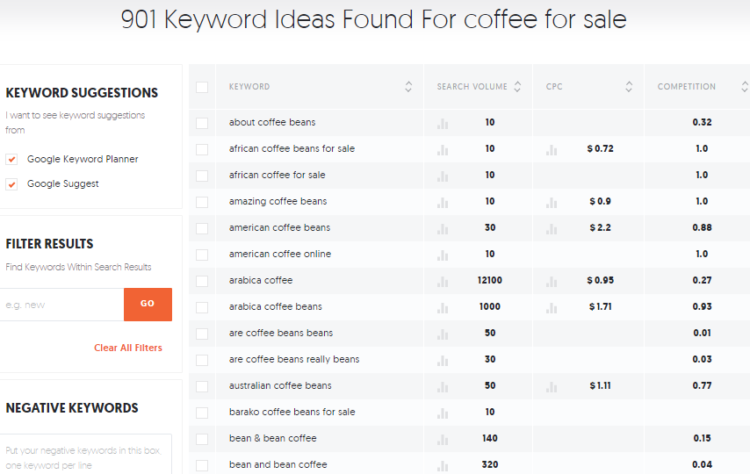Click search volume chart icon for arabica coffee
Screen dimensions: 750x474
(x=443, y=281)
